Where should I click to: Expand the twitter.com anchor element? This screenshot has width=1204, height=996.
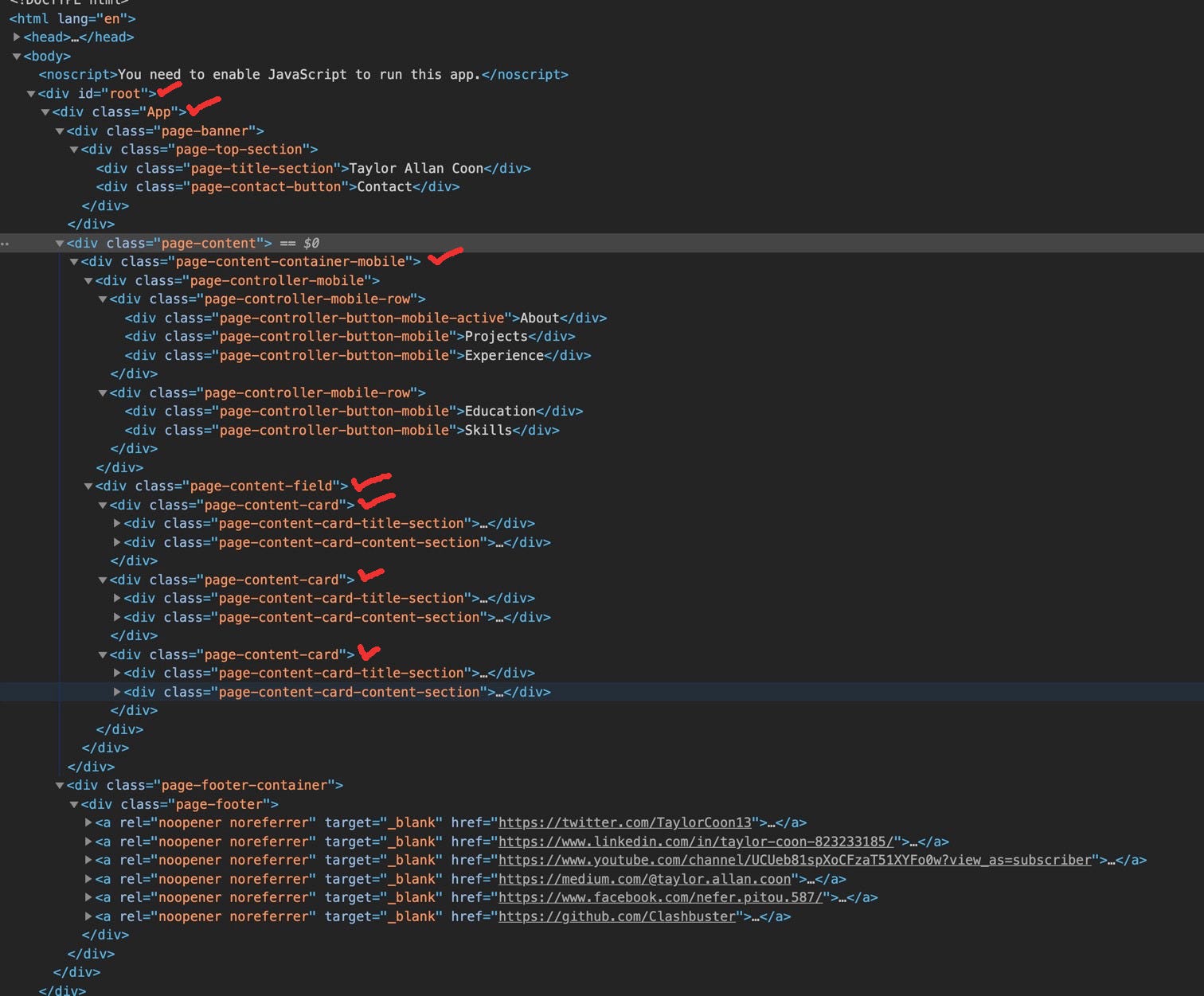(x=88, y=822)
